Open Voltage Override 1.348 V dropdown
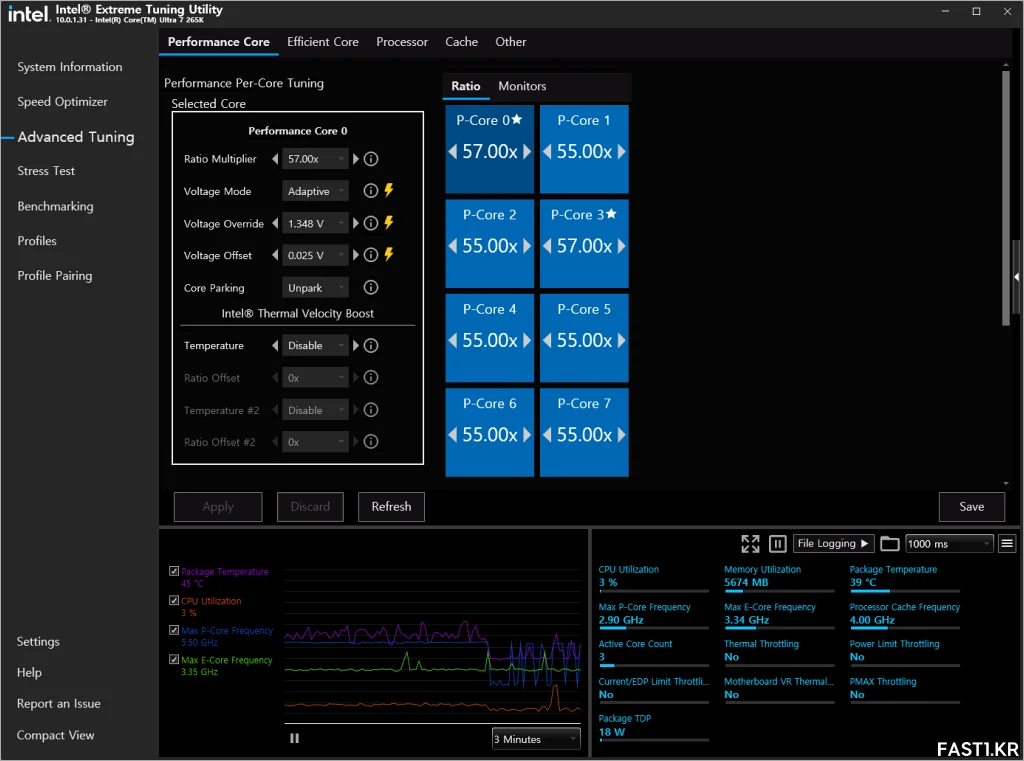Screen dimensions: 1024x761 coord(315,223)
